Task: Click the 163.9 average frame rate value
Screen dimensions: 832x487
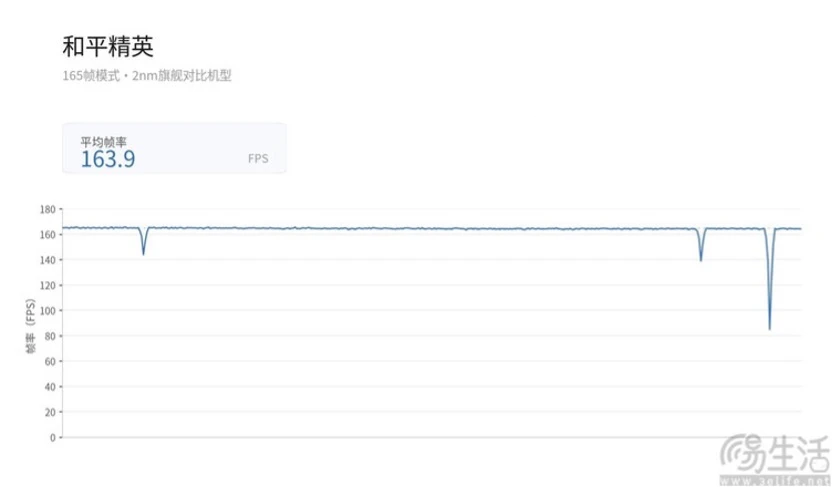Action: pyautogui.click(x=108, y=159)
